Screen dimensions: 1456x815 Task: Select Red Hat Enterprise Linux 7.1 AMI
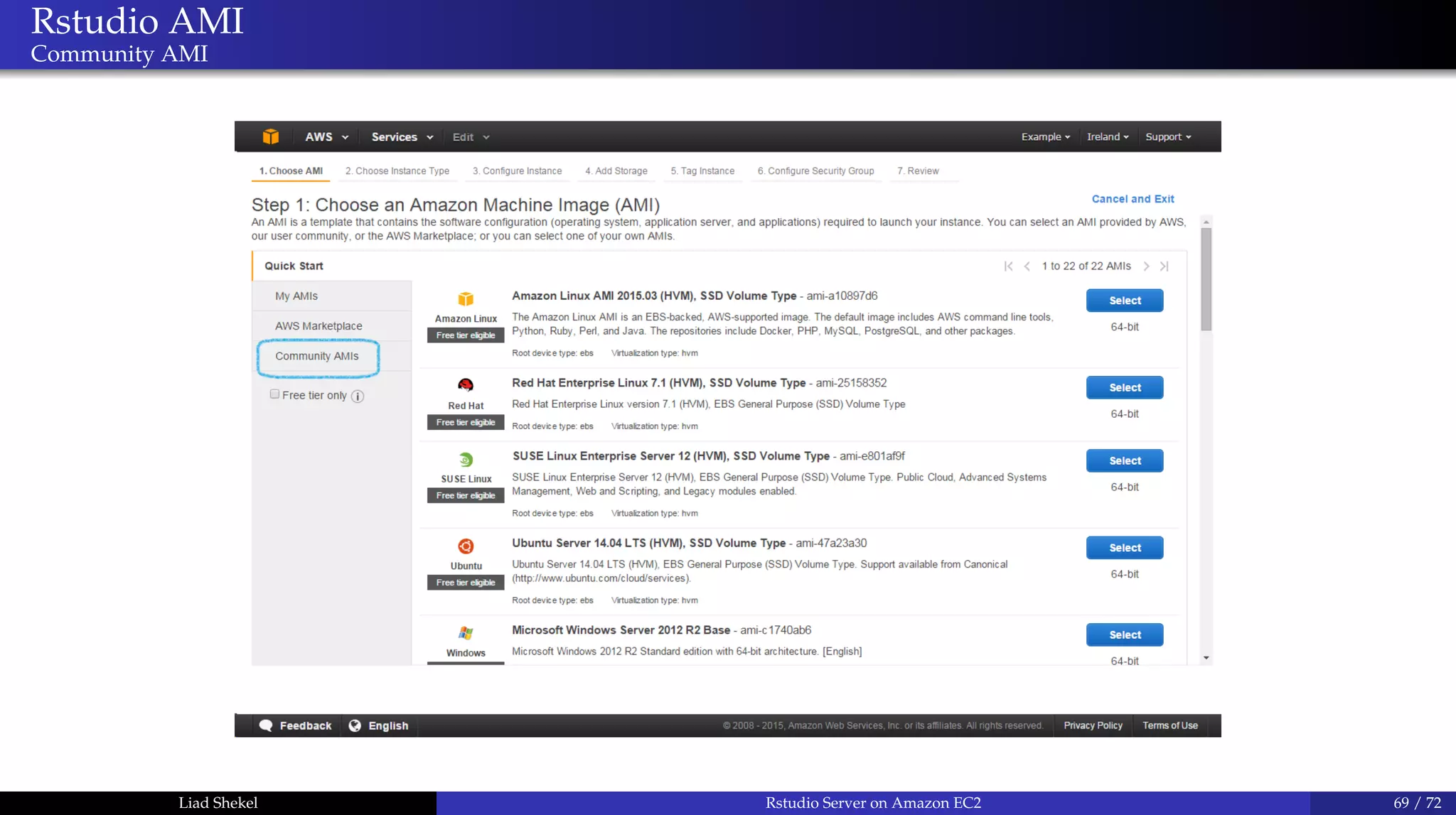pos(1125,388)
